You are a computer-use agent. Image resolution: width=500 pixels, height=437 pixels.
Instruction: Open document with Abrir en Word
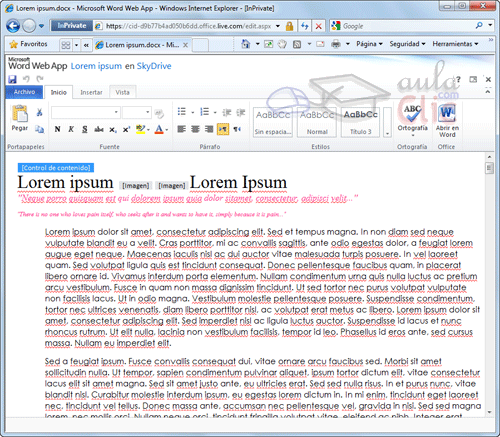point(447,121)
